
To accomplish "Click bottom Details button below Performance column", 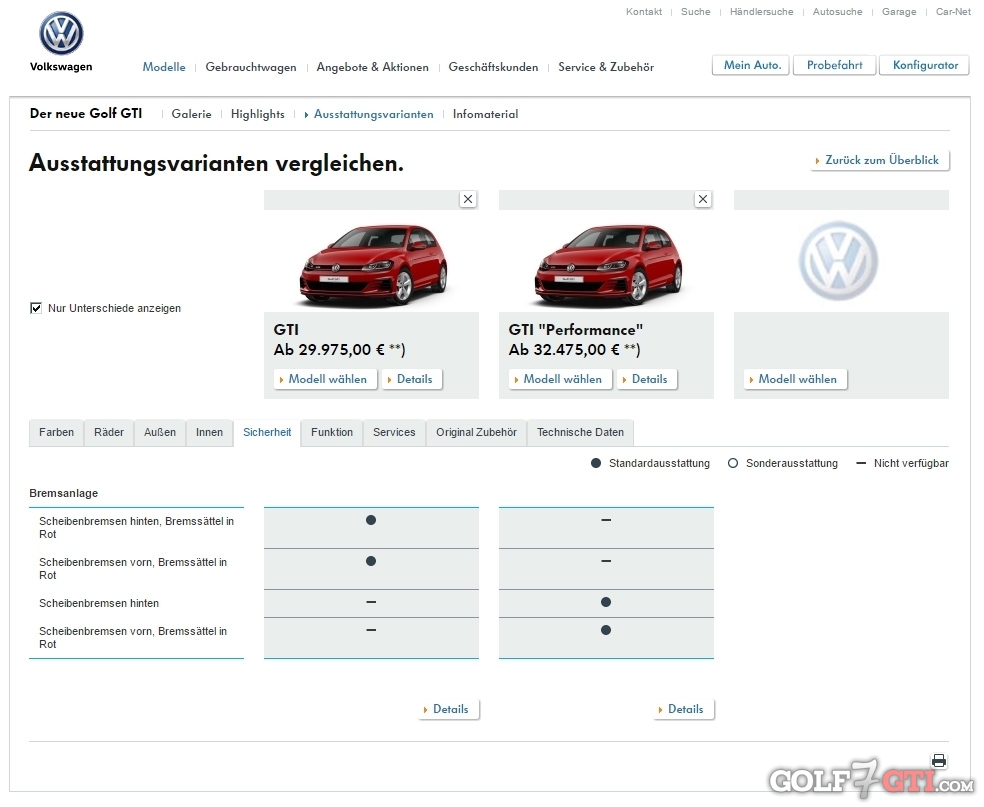I will pos(684,710).
